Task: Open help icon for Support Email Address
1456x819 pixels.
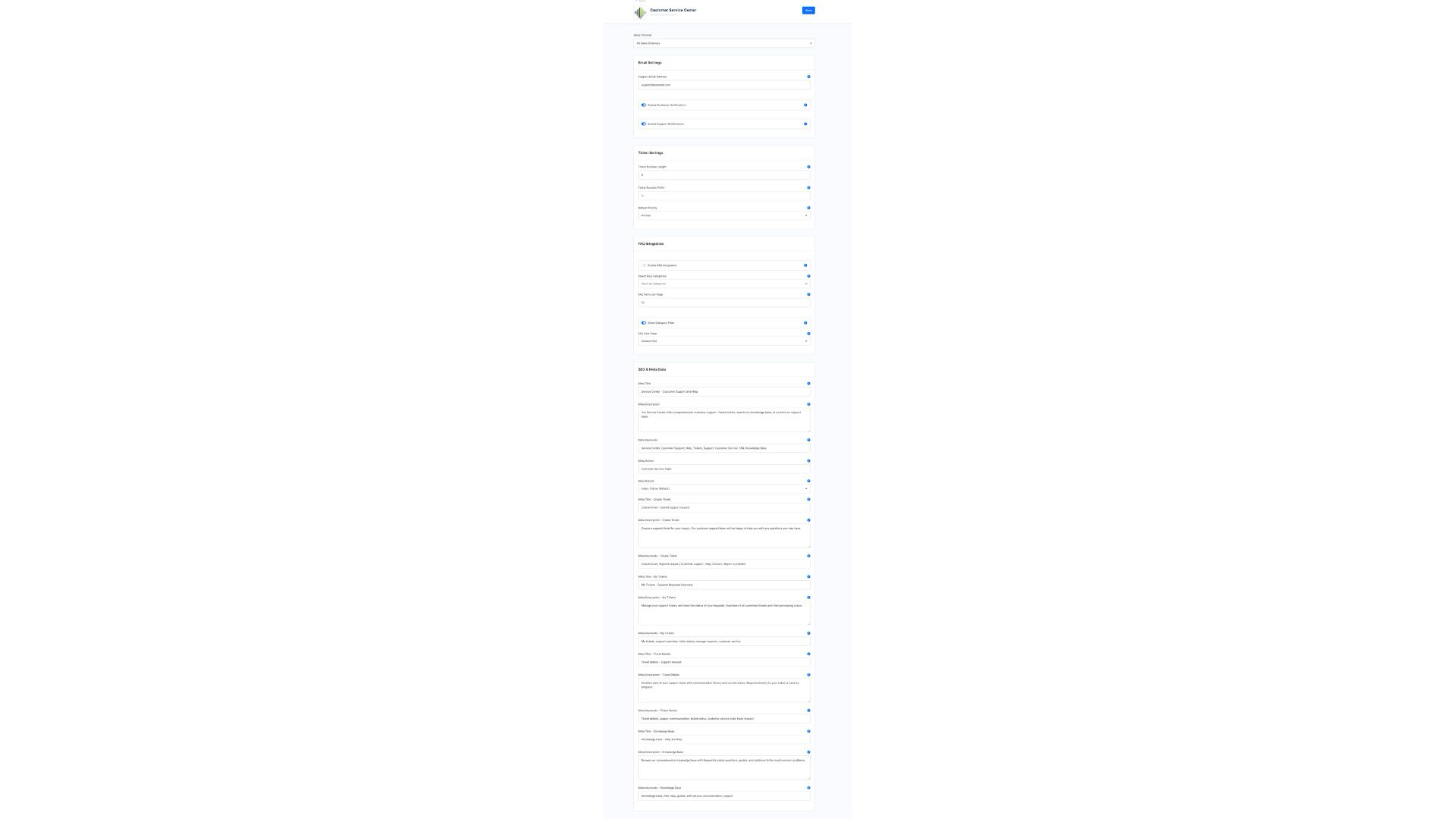Action: click(808, 77)
